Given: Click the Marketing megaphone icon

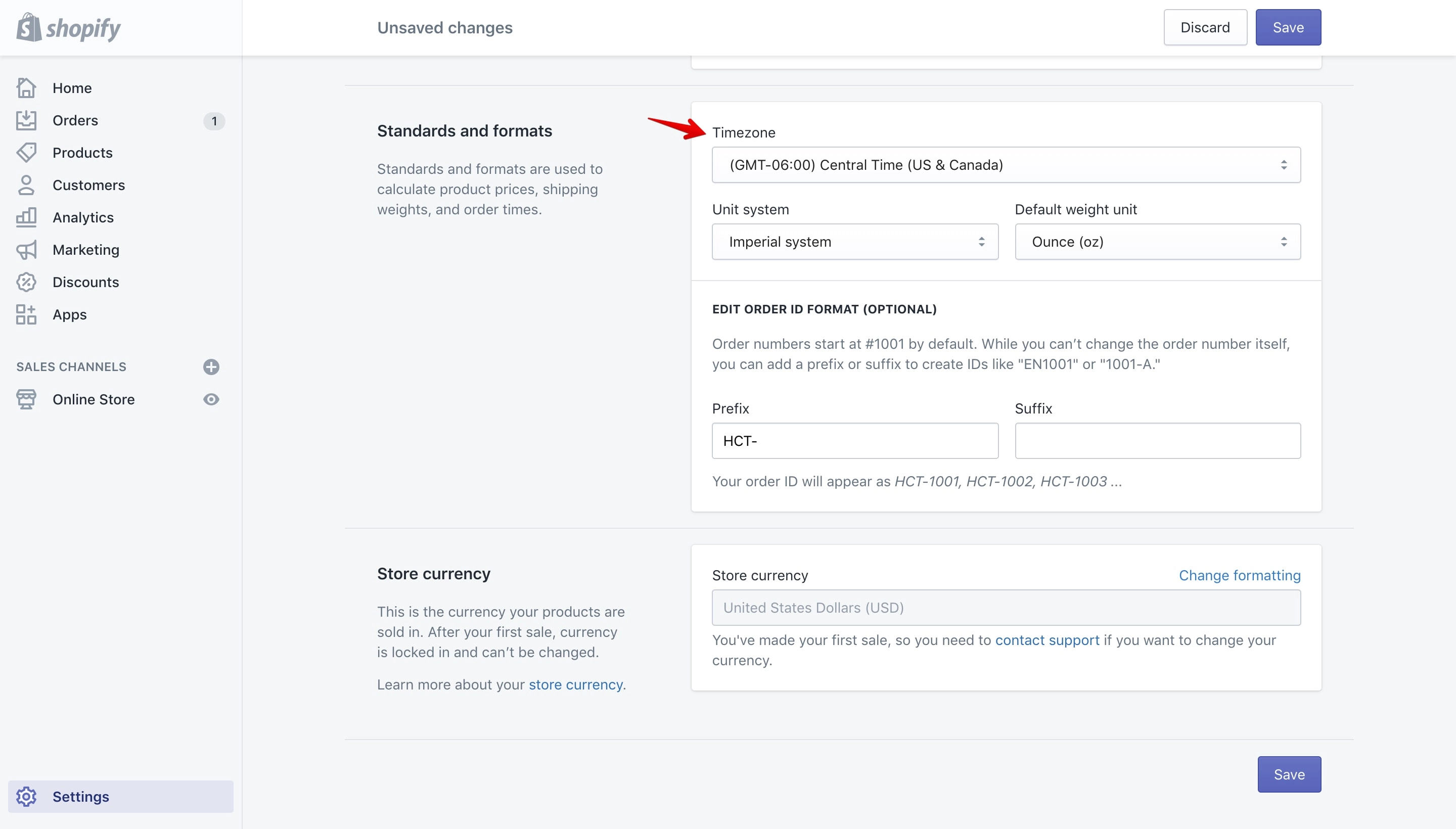Looking at the screenshot, I should click(x=26, y=250).
